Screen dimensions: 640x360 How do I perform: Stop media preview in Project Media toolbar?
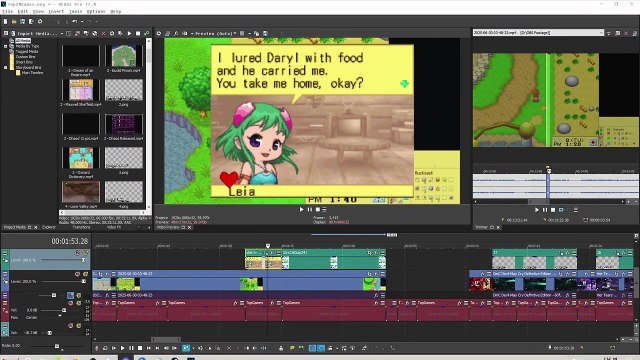(x=138, y=33)
